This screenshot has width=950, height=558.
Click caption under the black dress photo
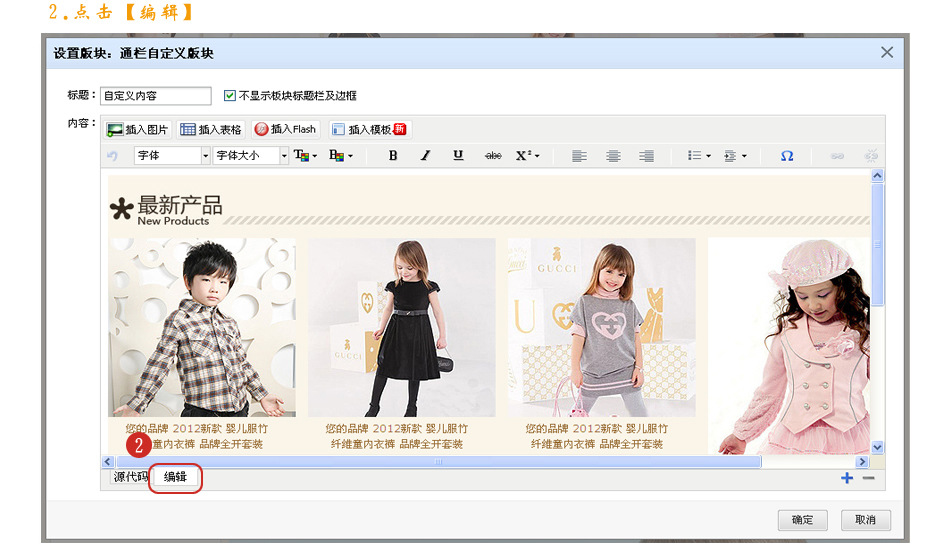click(397, 436)
